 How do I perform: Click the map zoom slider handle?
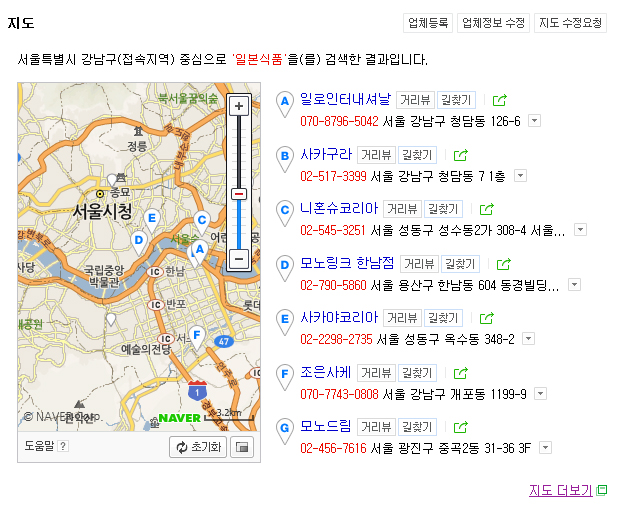coord(239,194)
